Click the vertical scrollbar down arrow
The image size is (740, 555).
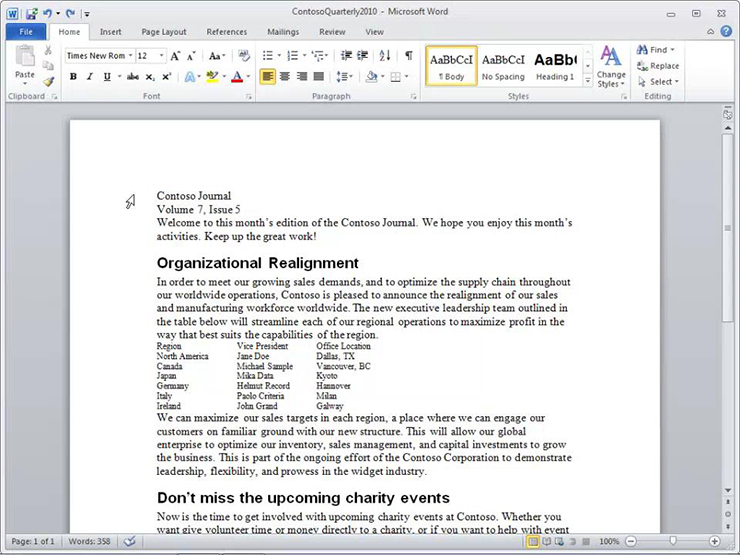[x=728, y=490]
